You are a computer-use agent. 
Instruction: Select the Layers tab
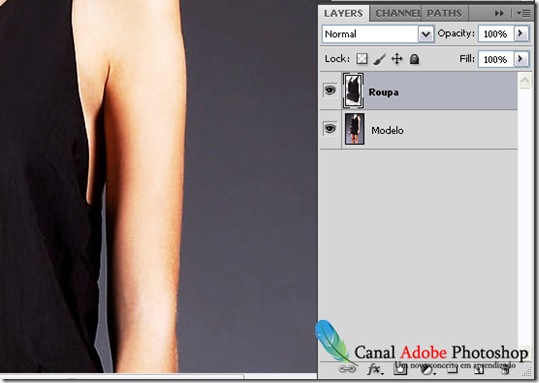[x=343, y=13]
